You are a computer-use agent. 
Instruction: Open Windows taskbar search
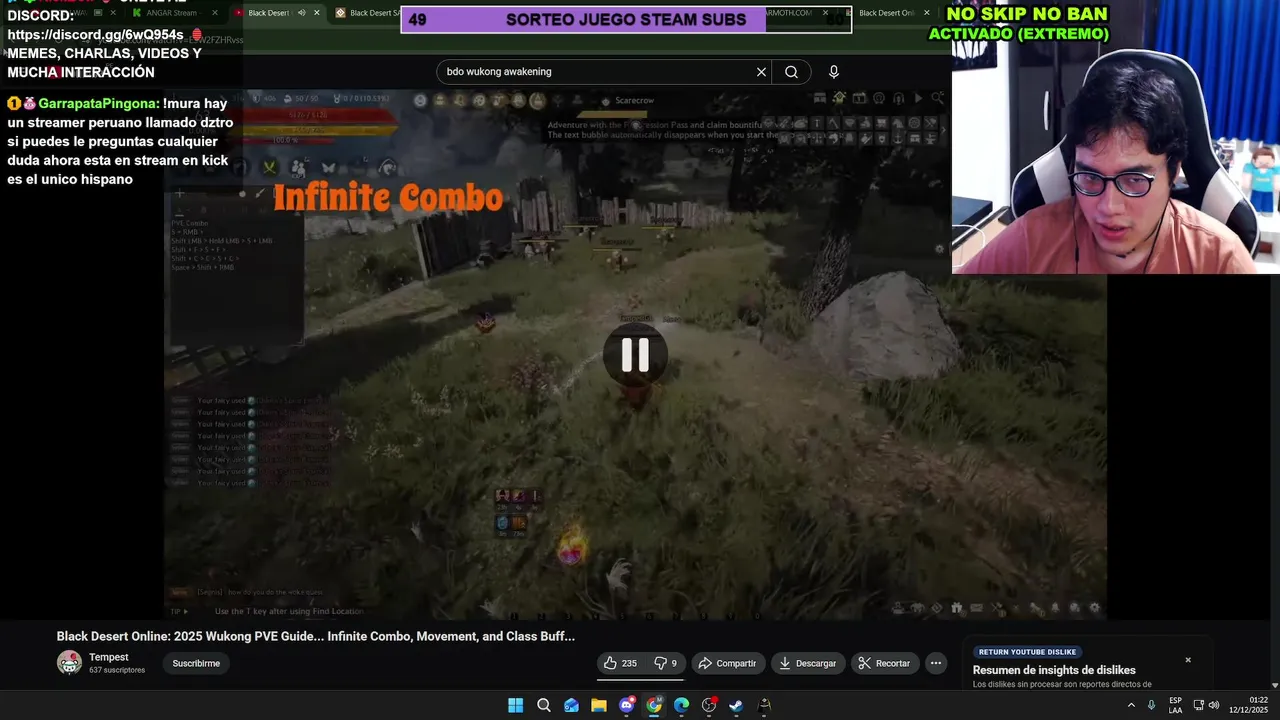point(543,705)
